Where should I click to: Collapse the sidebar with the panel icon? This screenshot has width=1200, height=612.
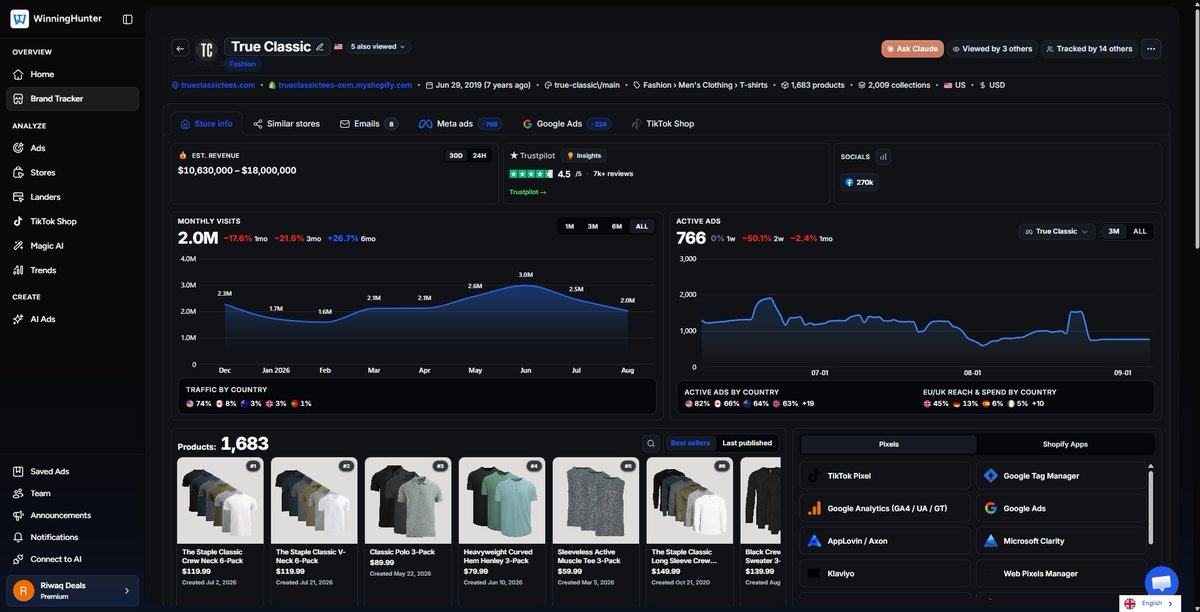(127, 19)
